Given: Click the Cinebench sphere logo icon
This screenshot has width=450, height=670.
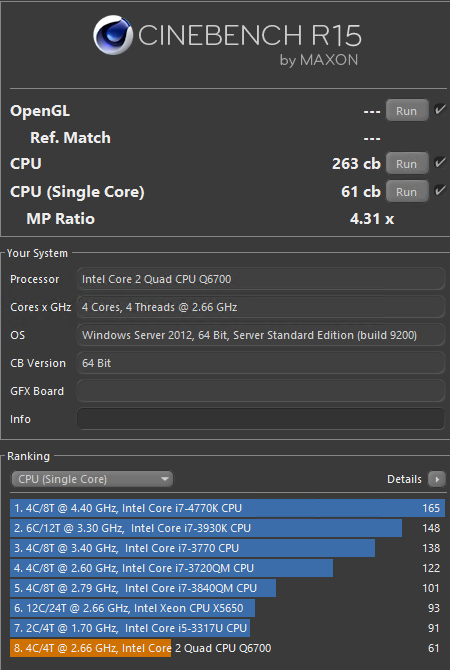Looking at the screenshot, I should [113, 35].
